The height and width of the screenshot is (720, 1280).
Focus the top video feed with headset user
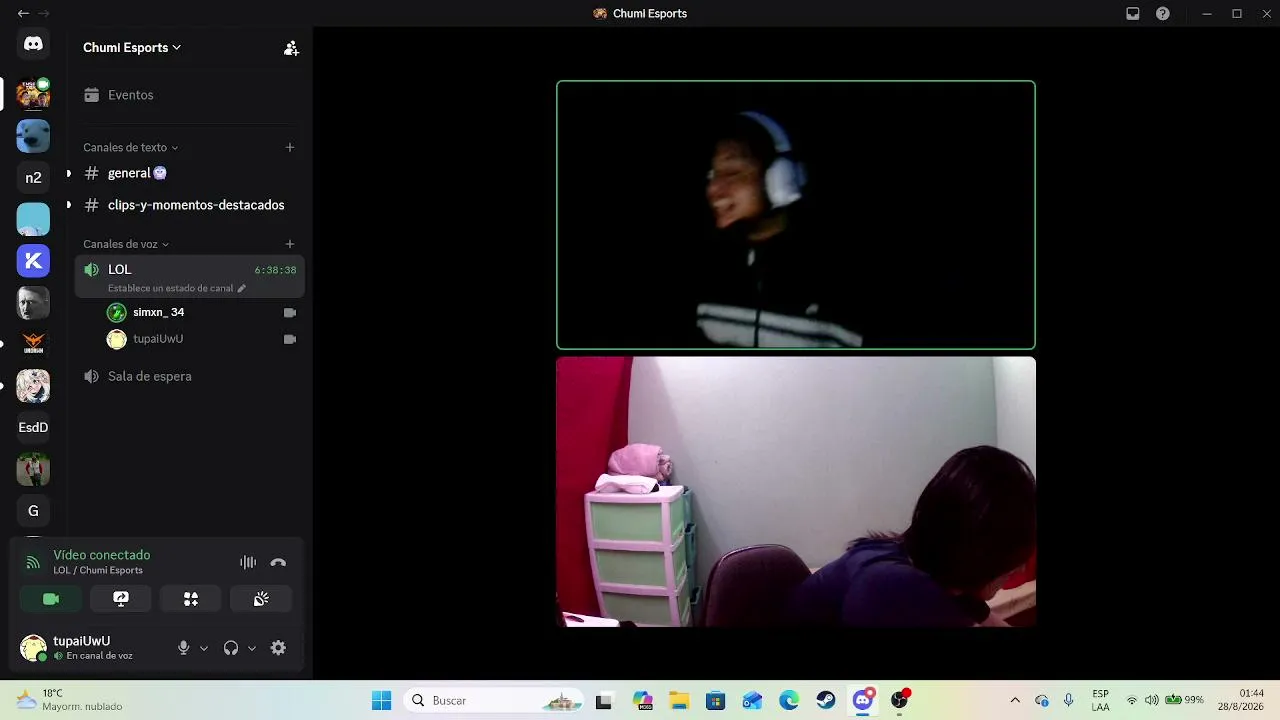click(x=796, y=215)
